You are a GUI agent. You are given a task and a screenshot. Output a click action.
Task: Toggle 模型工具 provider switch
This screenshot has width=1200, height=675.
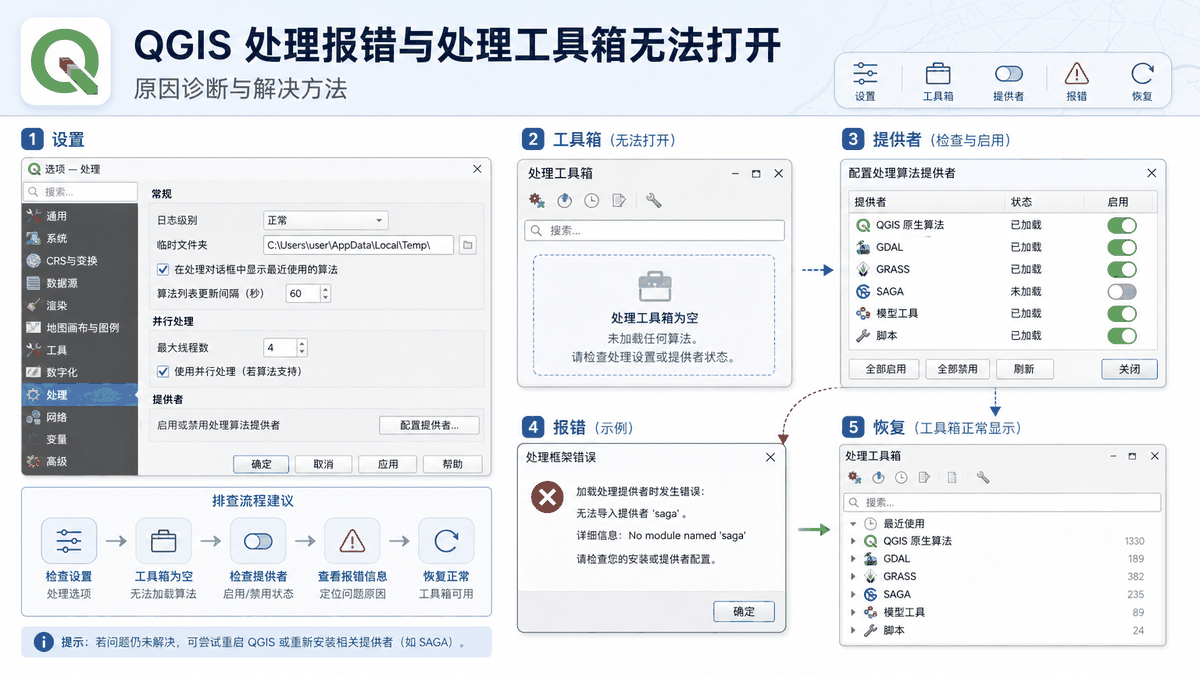coord(1121,313)
